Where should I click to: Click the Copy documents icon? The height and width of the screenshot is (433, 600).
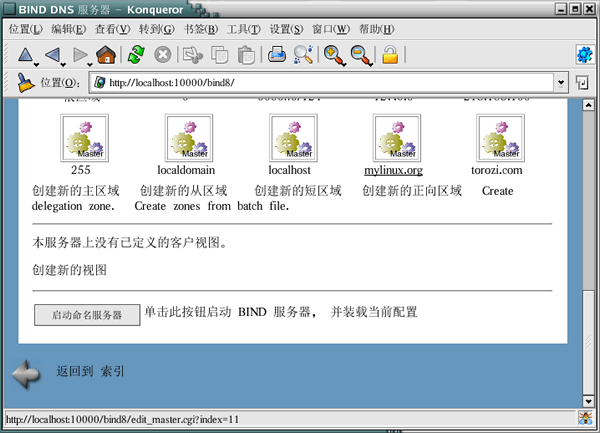pyautogui.click(x=220, y=55)
